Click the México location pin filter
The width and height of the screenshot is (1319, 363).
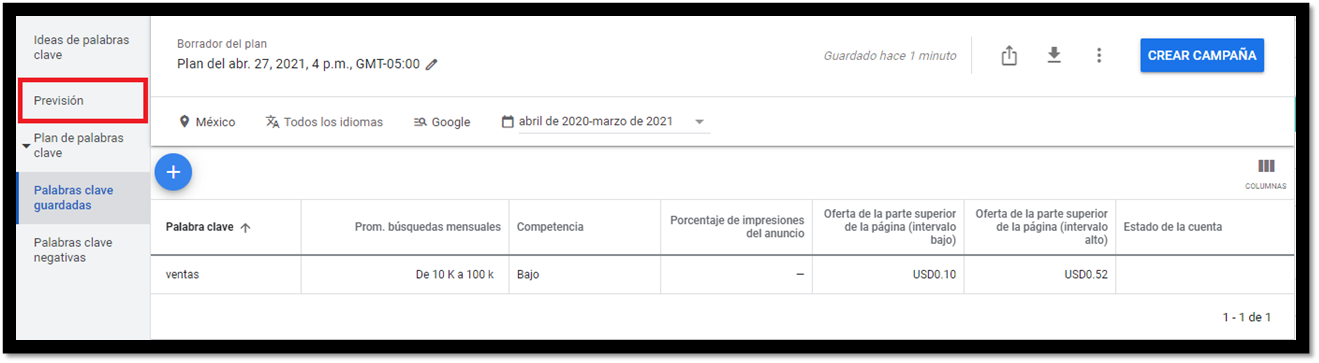pos(207,122)
